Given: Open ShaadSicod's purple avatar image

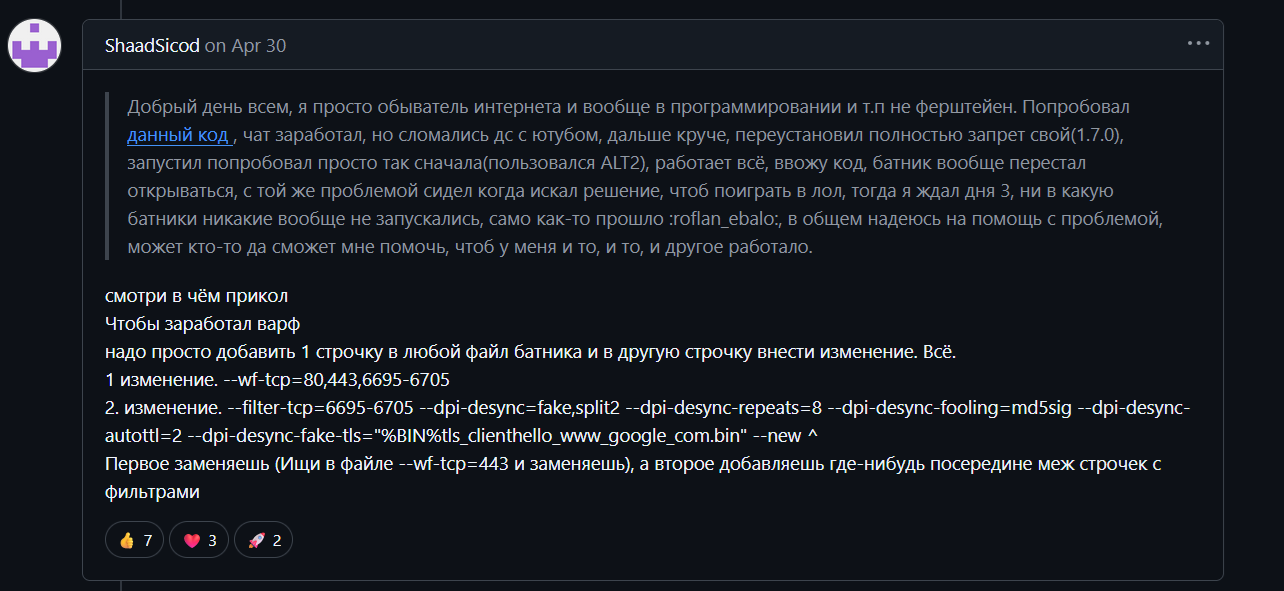Looking at the screenshot, I should pos(36,45).
